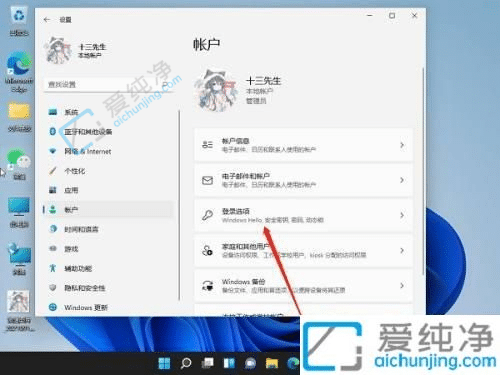Click the sidebar user profile avatar

point(59,50)
